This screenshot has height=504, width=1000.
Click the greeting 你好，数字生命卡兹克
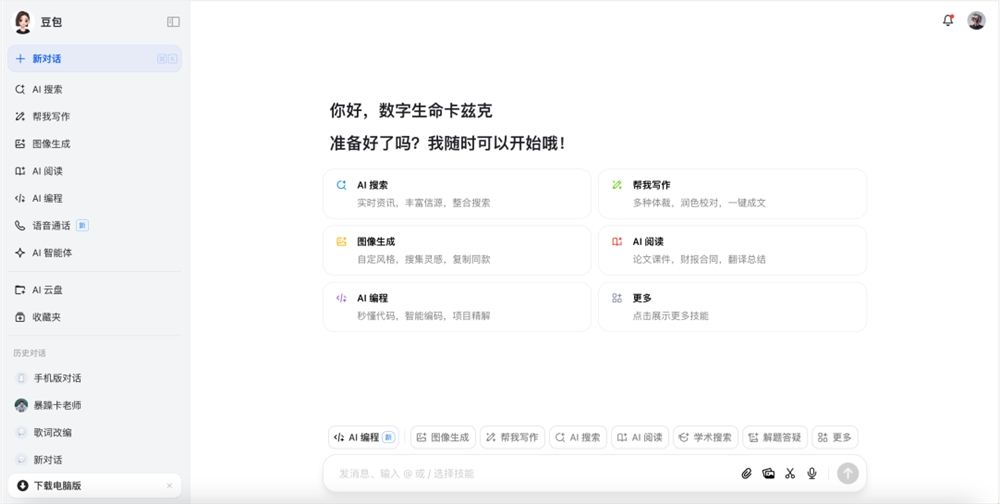(x=411, y=111)
